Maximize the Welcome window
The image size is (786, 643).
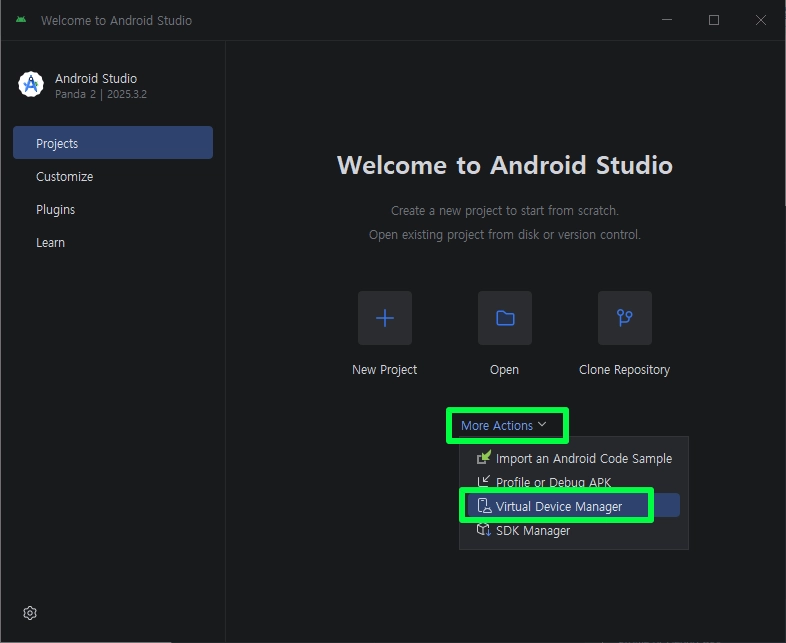click(x=714, y=20)
